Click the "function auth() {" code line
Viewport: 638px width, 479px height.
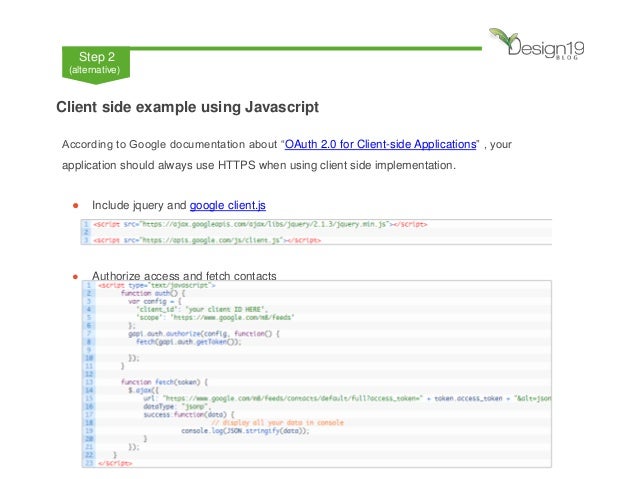[153, 293]
